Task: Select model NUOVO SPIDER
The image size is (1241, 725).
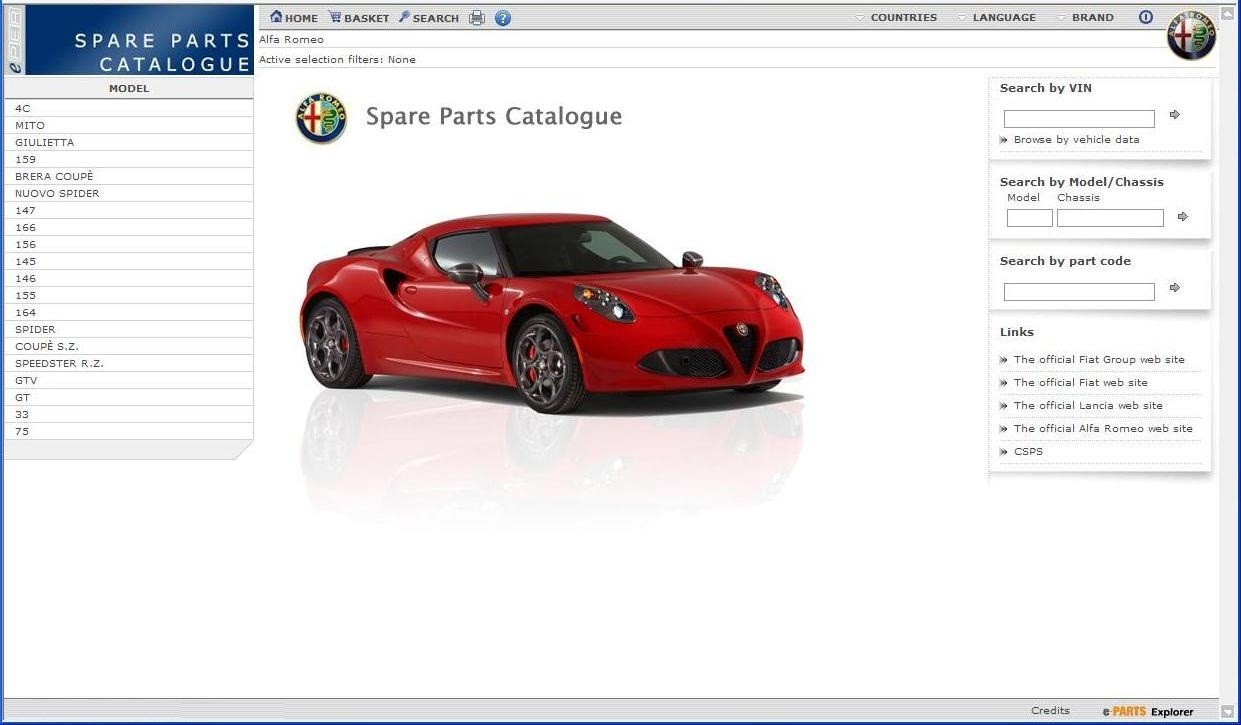Action: [x=128, y=193]
